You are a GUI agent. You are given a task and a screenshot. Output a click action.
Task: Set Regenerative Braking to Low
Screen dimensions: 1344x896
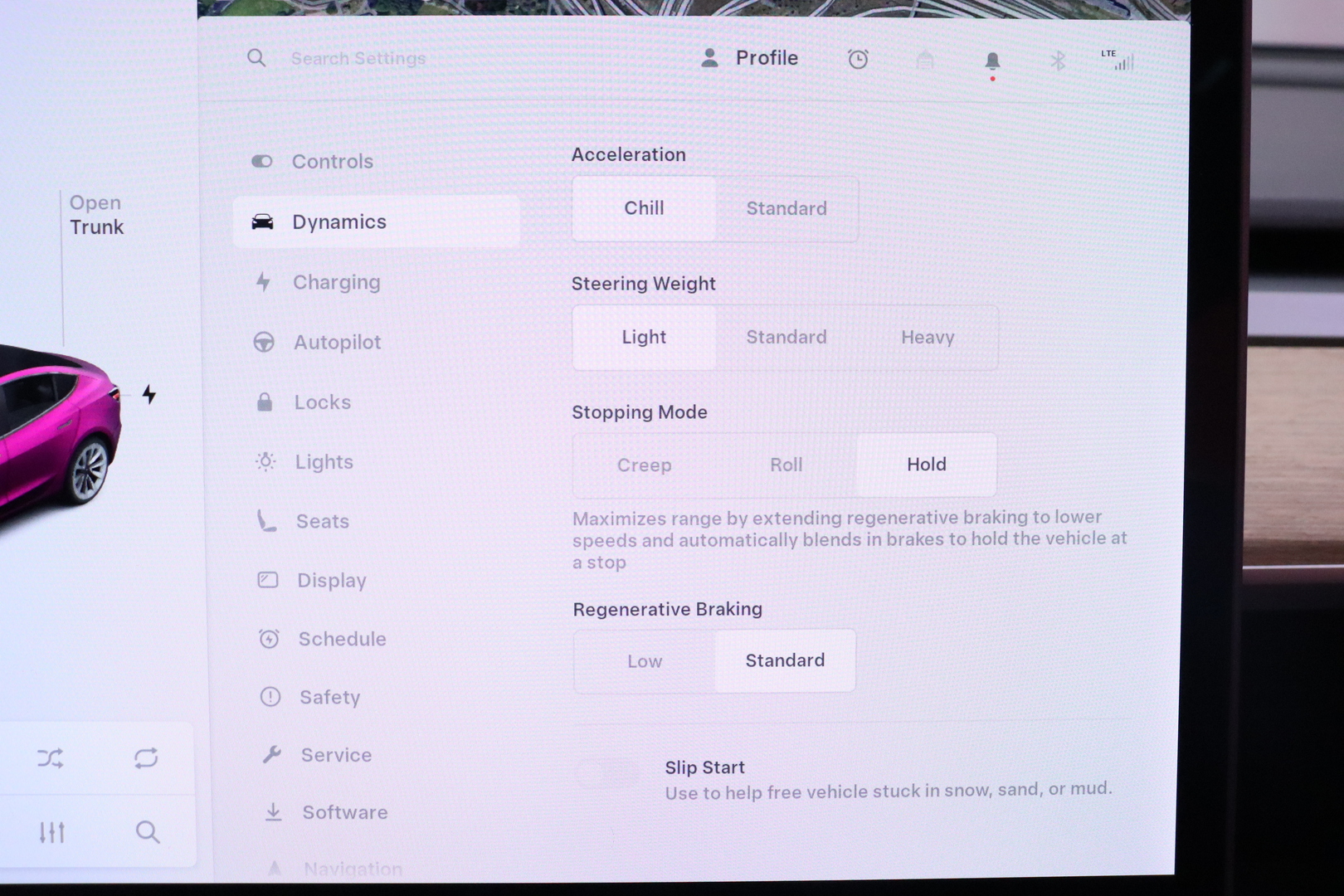point(644,661)
